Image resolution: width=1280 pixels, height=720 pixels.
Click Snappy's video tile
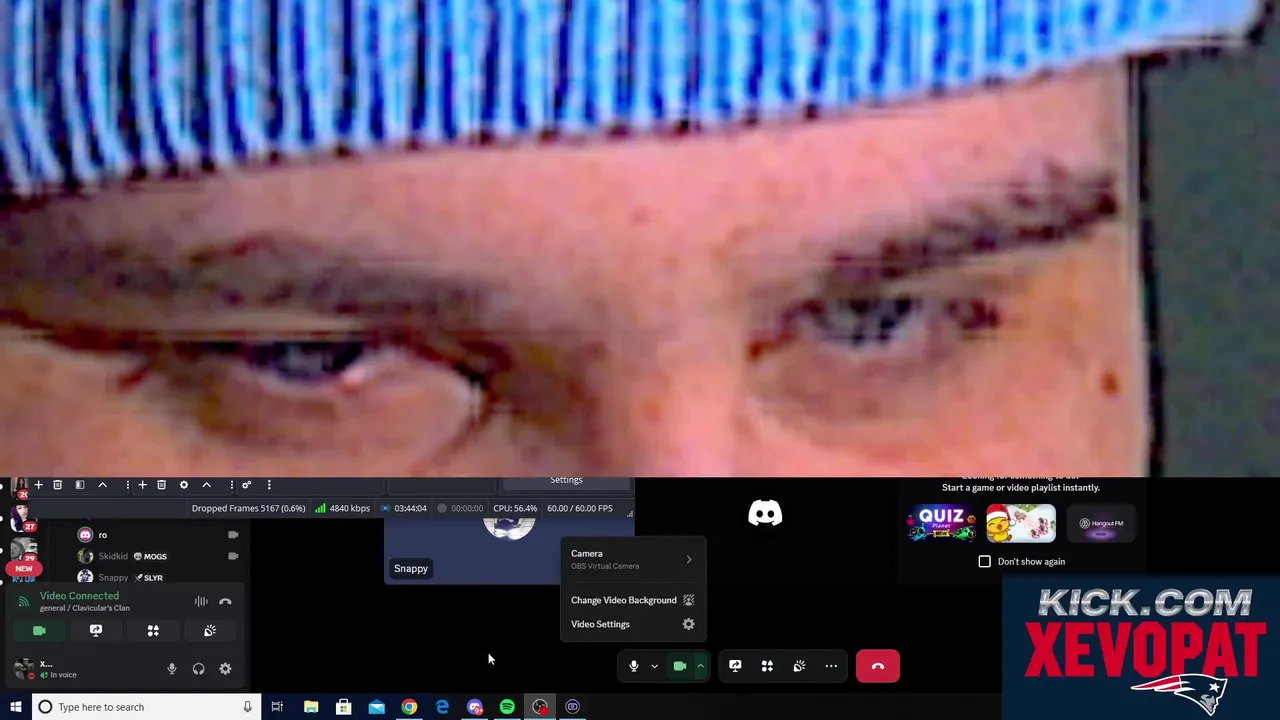click(x=472, y=550)
